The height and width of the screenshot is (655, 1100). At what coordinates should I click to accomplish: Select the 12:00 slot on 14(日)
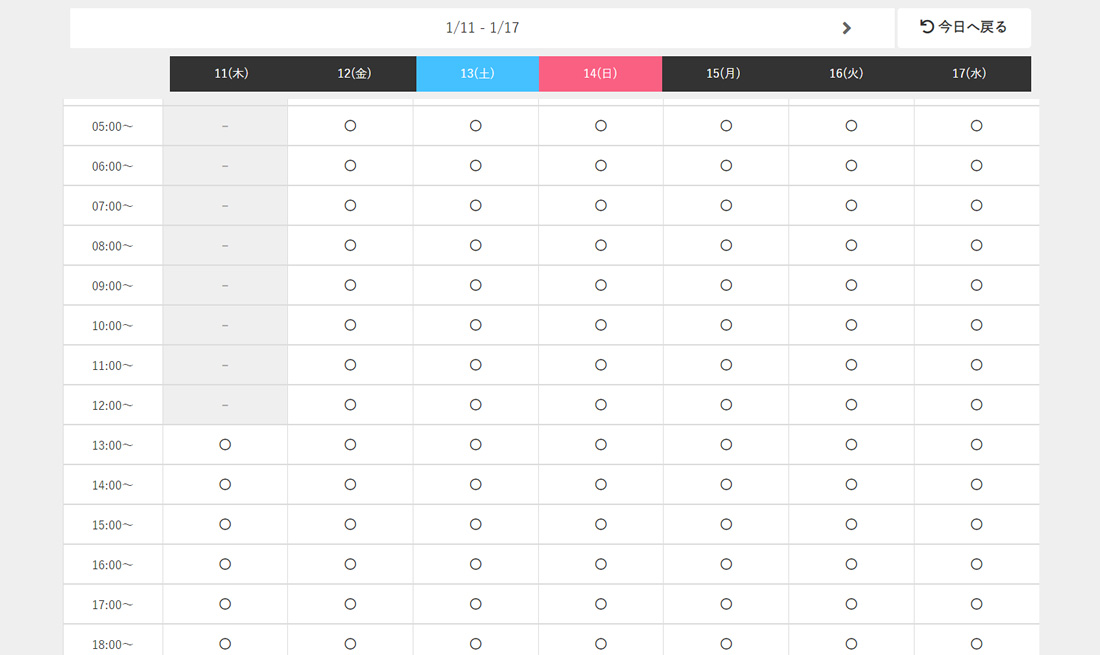click(601, 405)
